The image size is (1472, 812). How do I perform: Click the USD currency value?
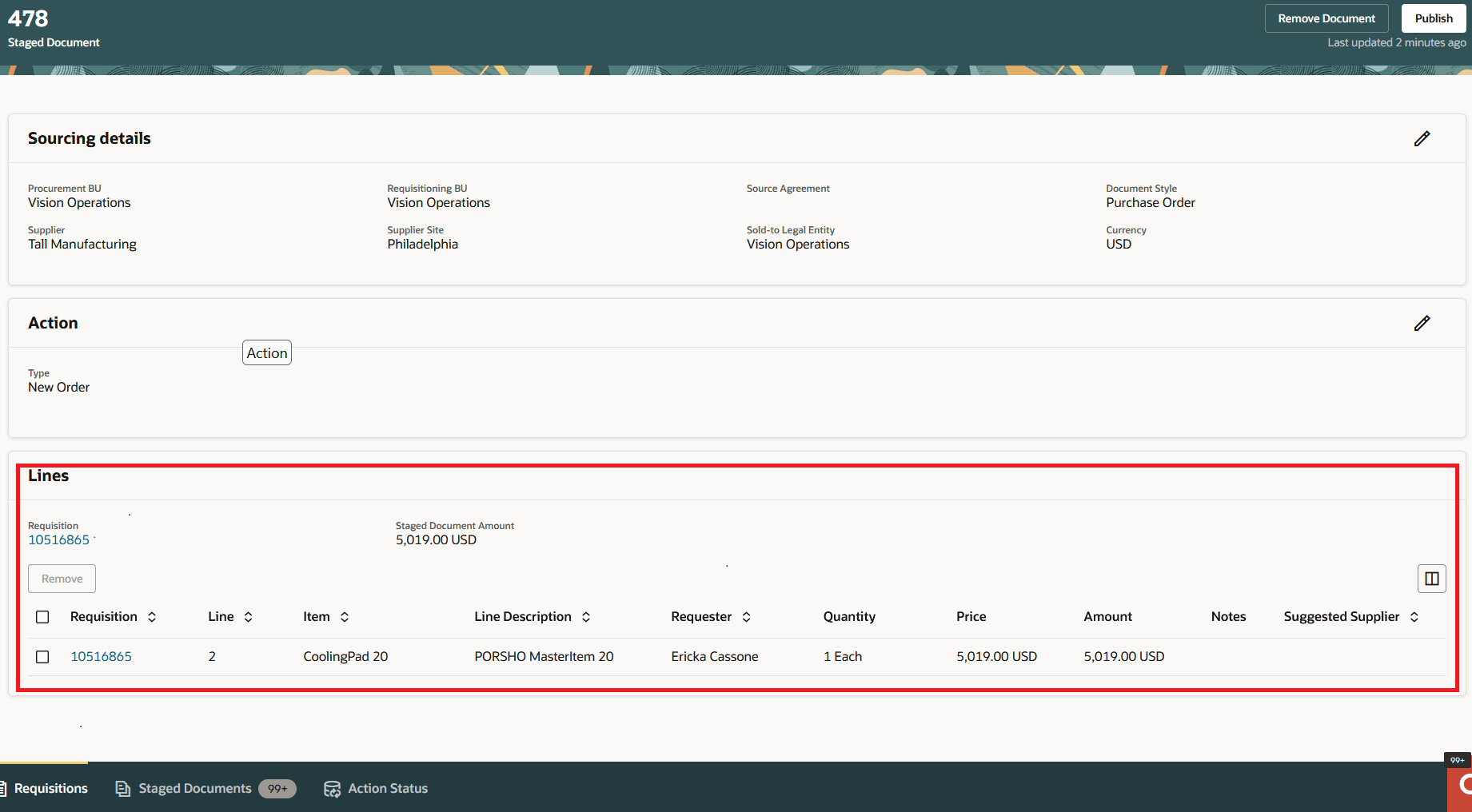tap(1119, 245)
